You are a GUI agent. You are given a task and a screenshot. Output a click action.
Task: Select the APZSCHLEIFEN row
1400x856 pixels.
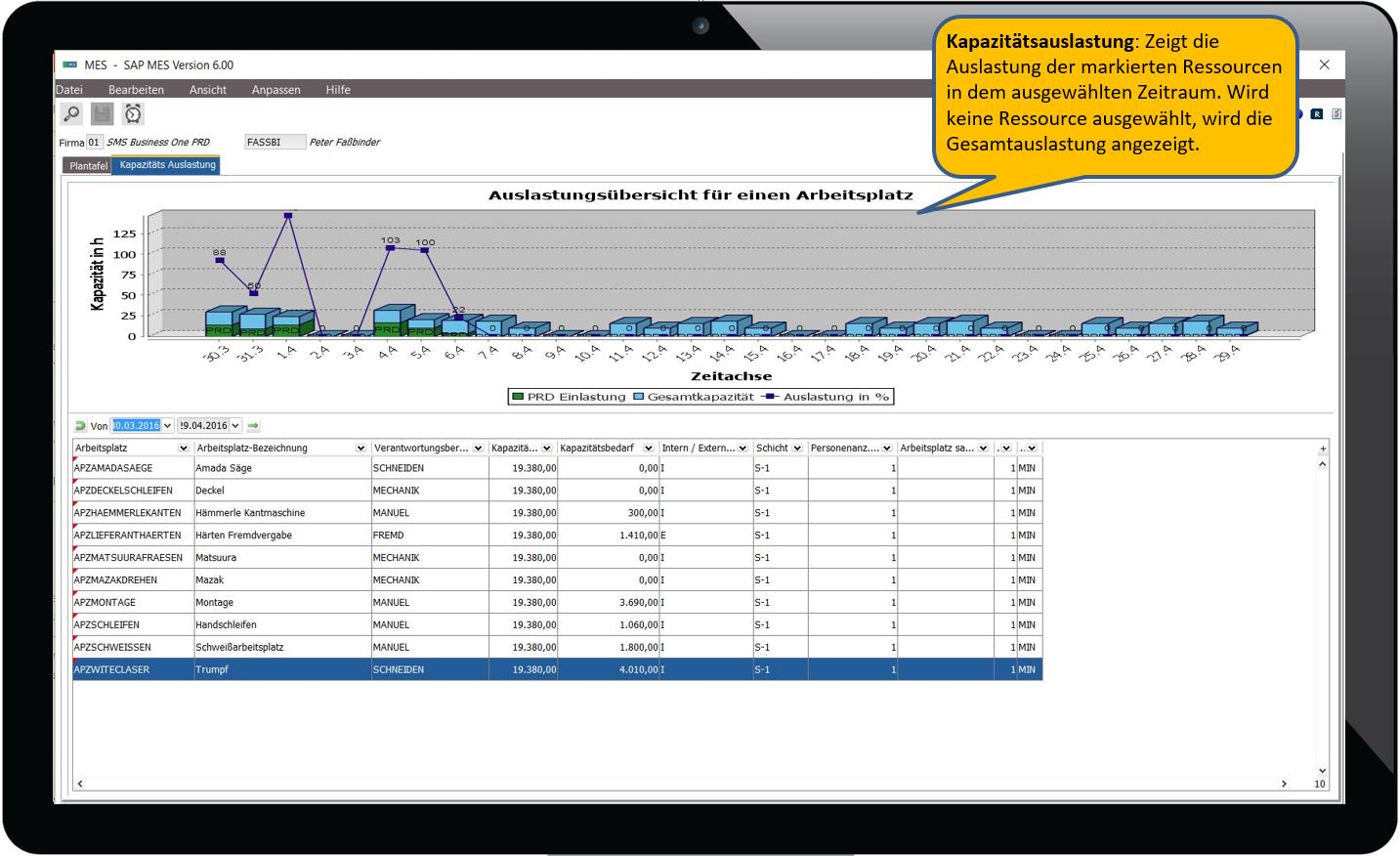pos(557,625)
